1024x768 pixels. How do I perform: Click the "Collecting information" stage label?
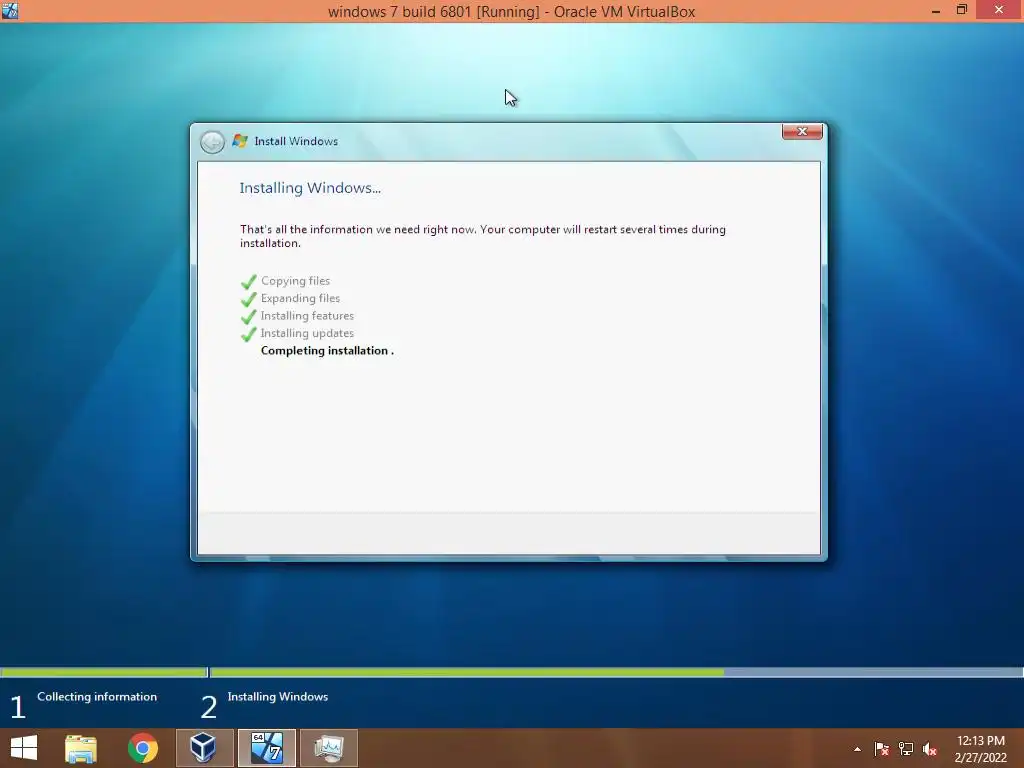pyautogui.click(x=97, y=697)
